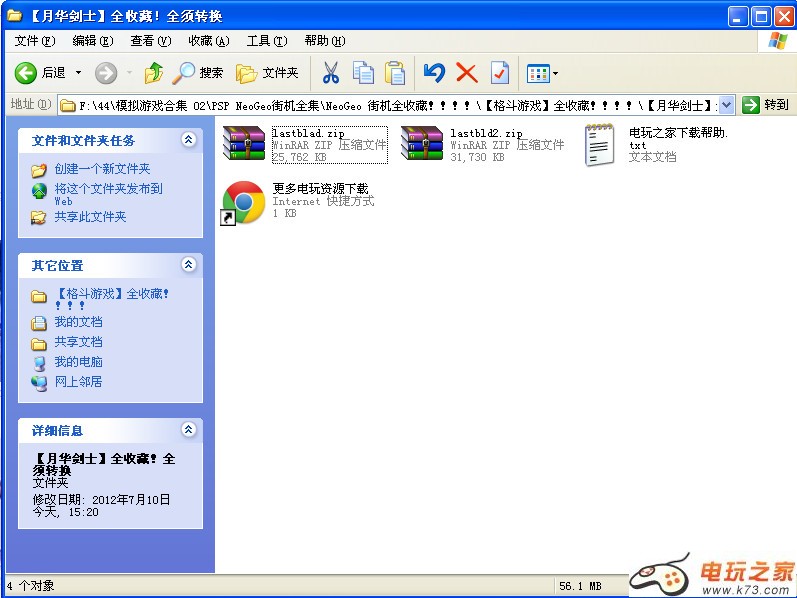This screenshot has height=598, width=797.
Task: Click the share folder hand icon
Action: (39, 218)
